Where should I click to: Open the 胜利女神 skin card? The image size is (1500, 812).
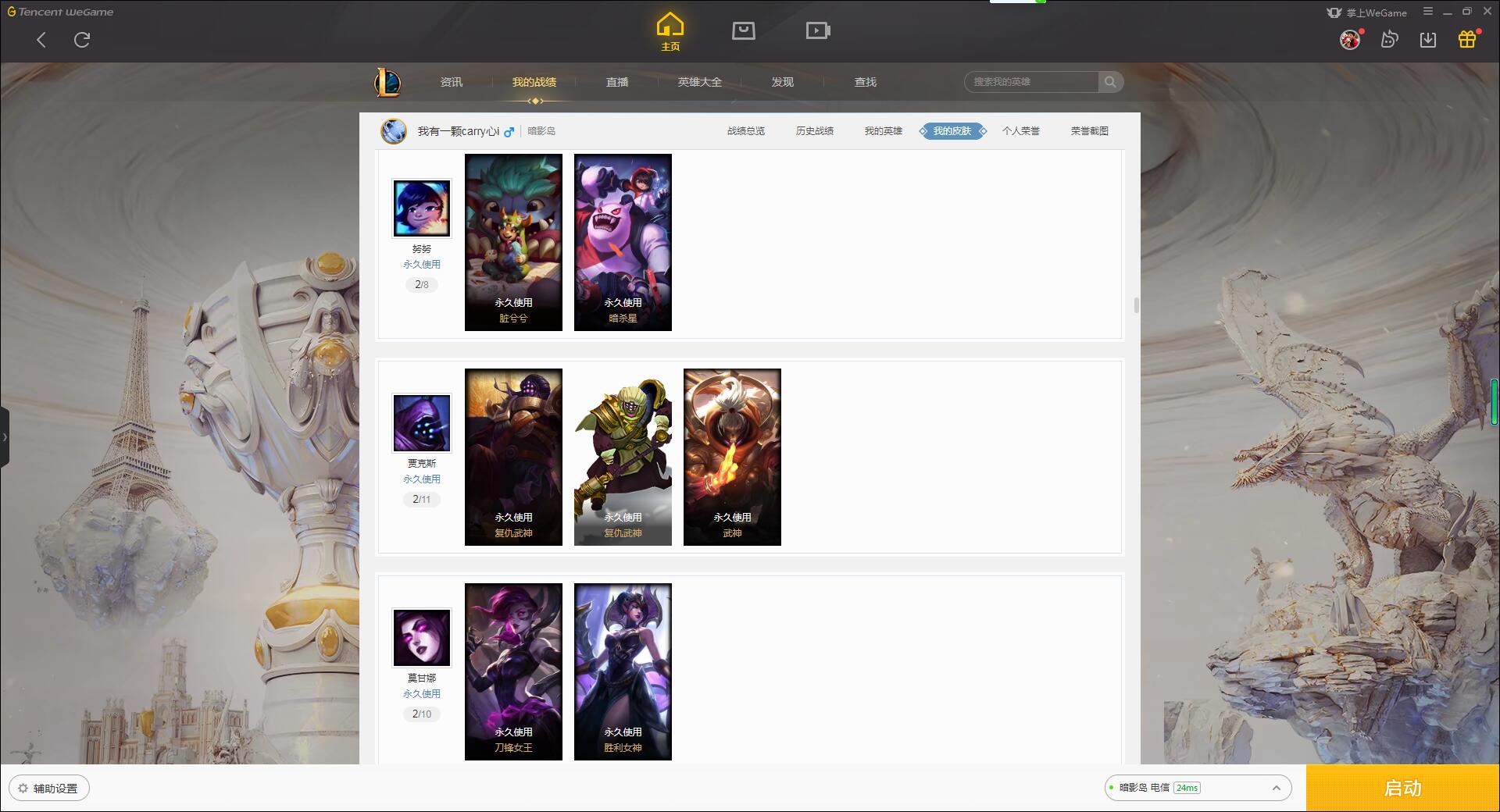click(x=623, y=671)
